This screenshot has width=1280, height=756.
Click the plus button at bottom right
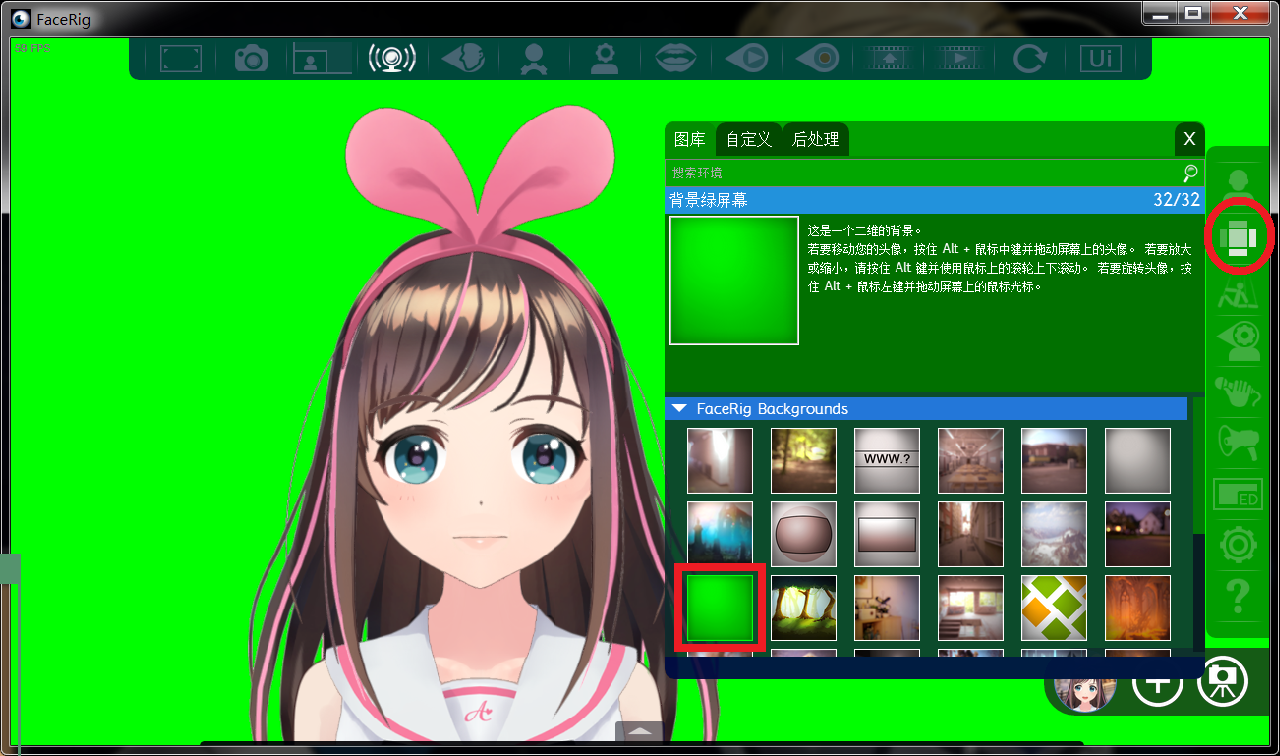[1157, 683]
